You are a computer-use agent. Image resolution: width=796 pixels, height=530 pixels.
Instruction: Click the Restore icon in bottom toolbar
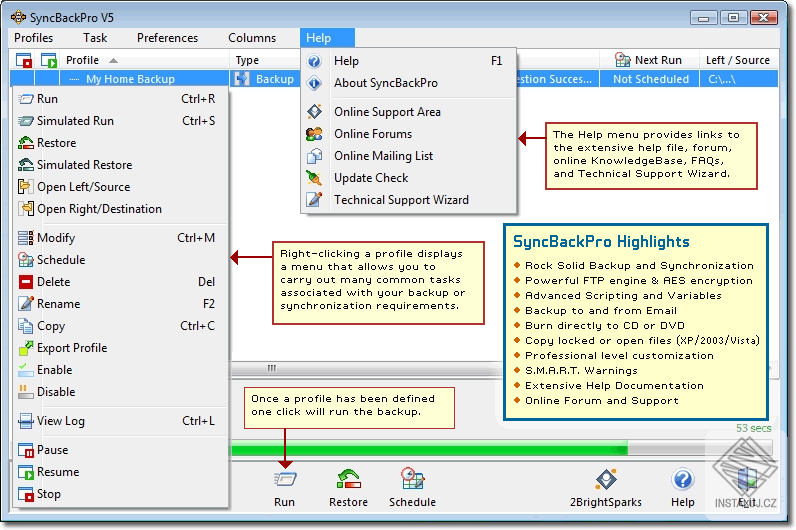pyautogui.click(x=349, y=479)
